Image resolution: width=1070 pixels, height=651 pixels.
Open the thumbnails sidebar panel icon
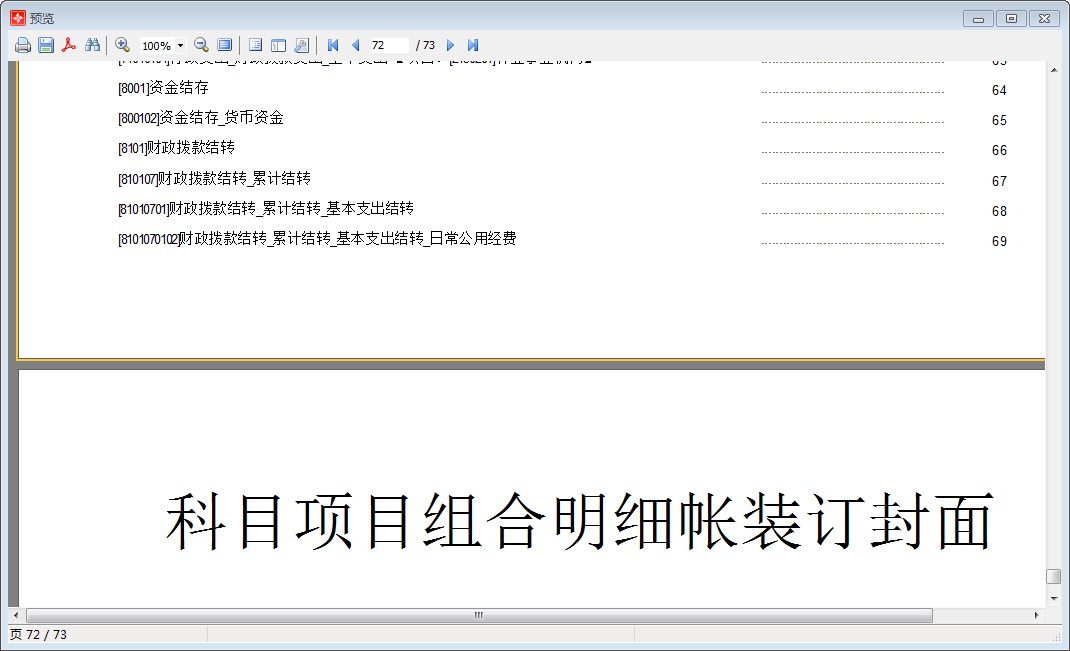coord(277,45)
